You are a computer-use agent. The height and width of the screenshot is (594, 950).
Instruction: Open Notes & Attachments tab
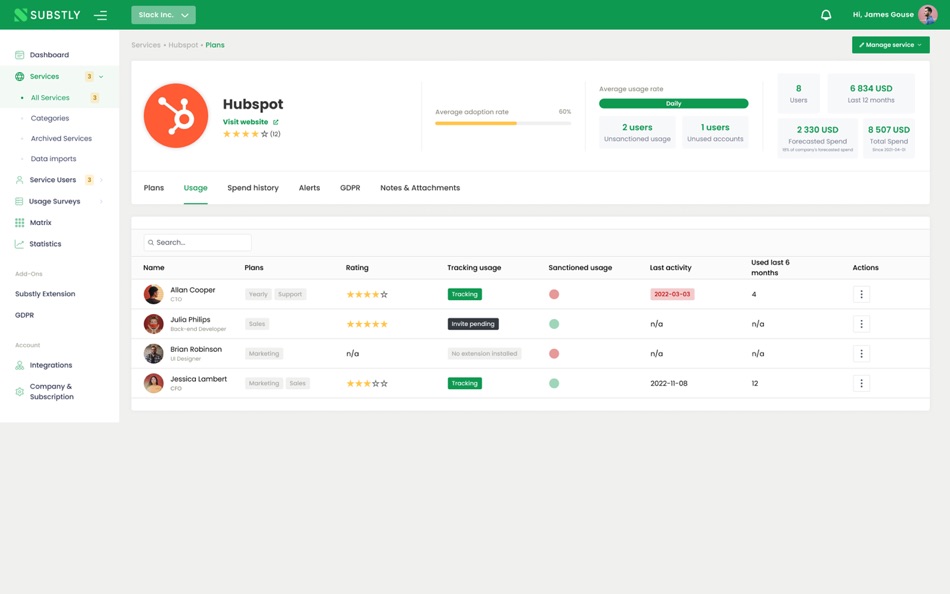coord(420,188)
